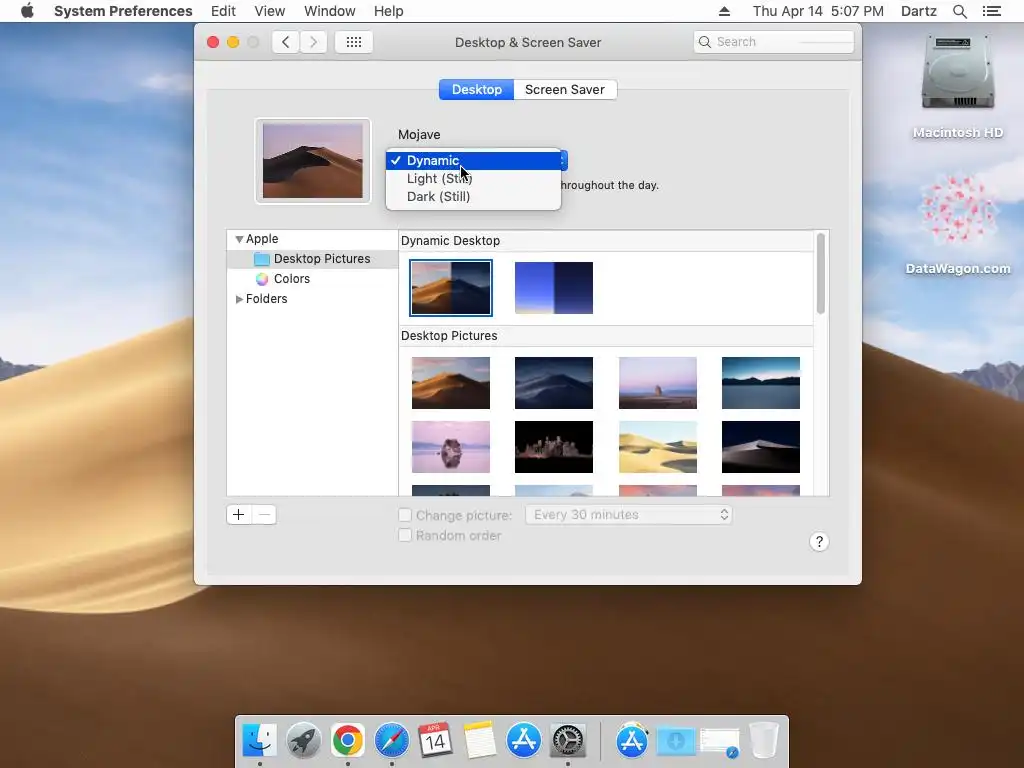
Task: Select the dark blue lake horizon picture
Action: [x=761, y=383]
